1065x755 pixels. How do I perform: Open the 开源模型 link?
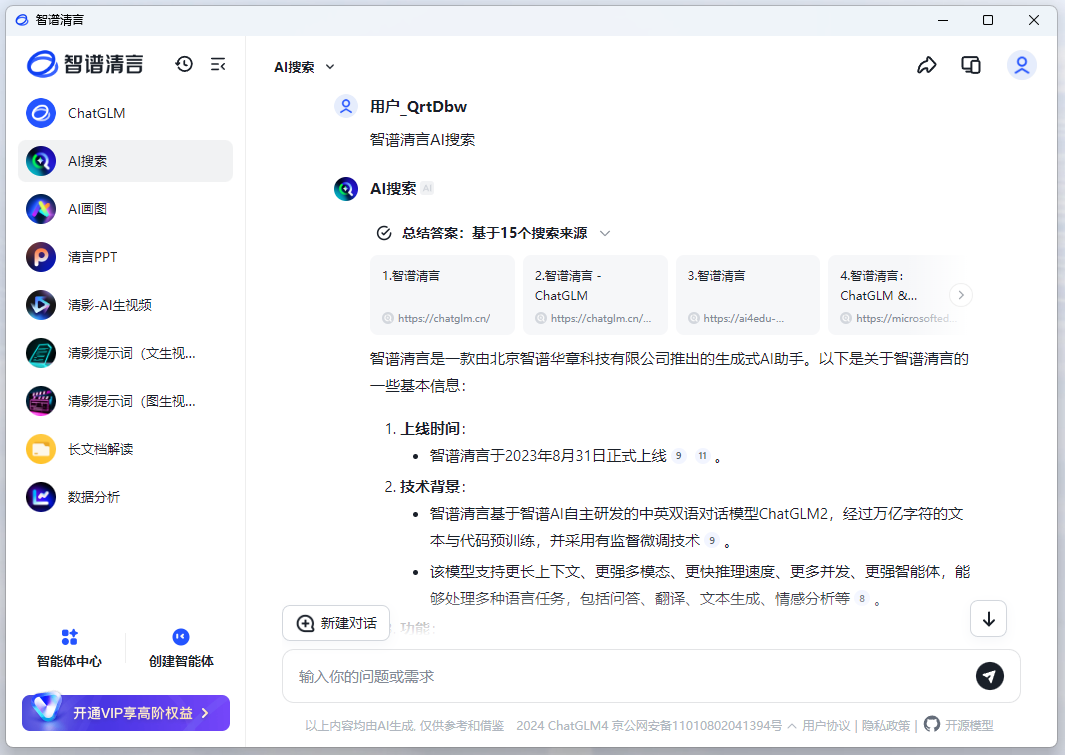[969, 726]
